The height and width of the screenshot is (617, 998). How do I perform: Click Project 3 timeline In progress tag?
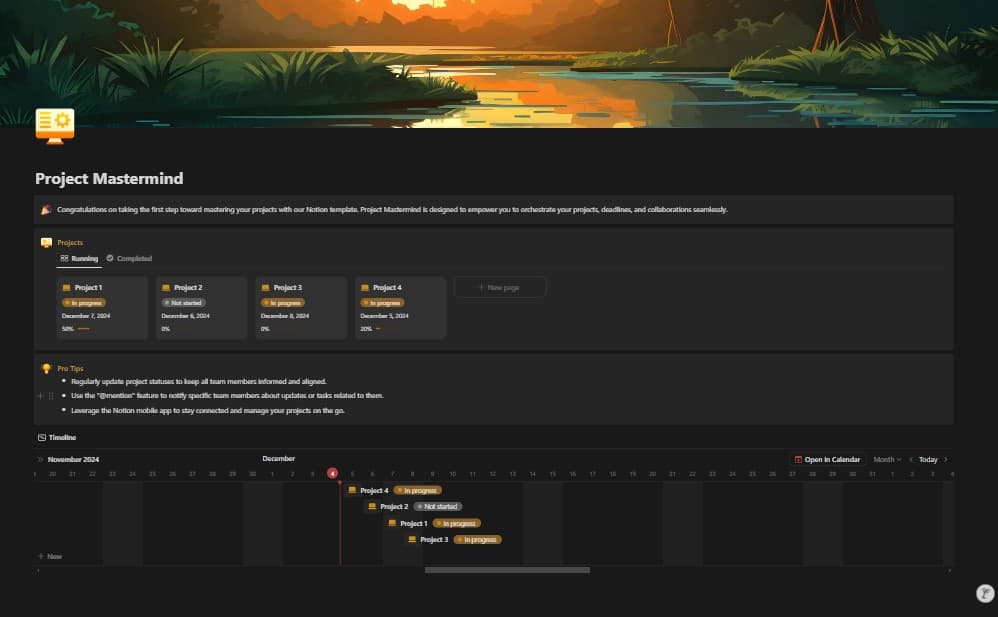pos(478,539)
